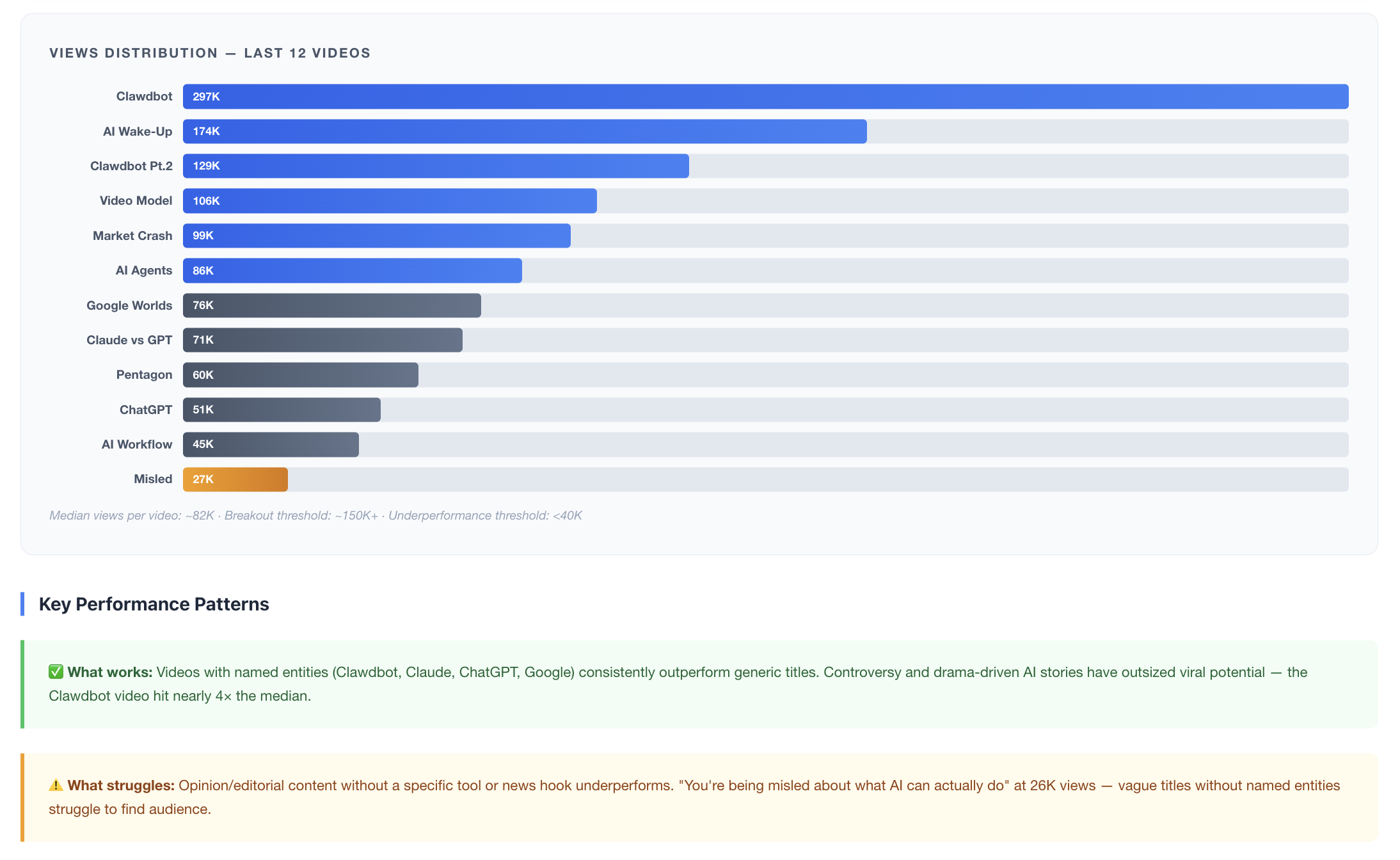Image resolution: width=1400 pixels, height=860 pixels.
Task: Click the "Misled" row label
Action: tap(153, 479)
